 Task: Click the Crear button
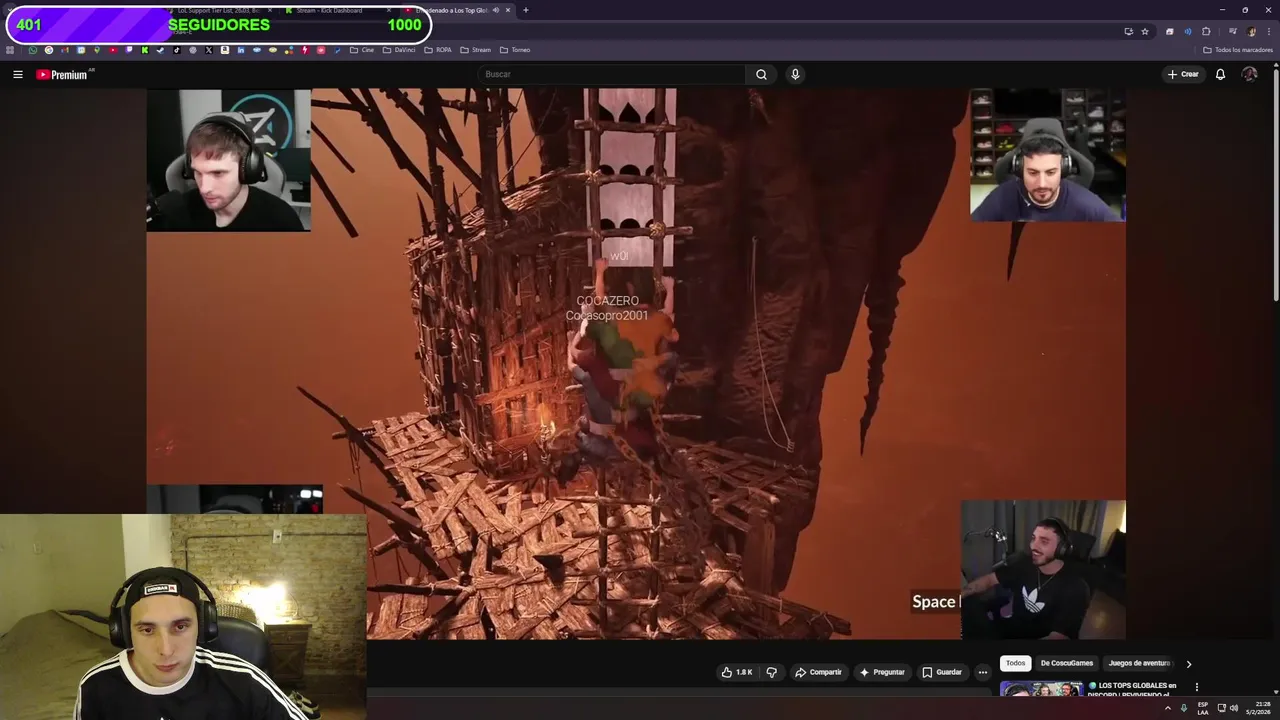point(1183,74)
